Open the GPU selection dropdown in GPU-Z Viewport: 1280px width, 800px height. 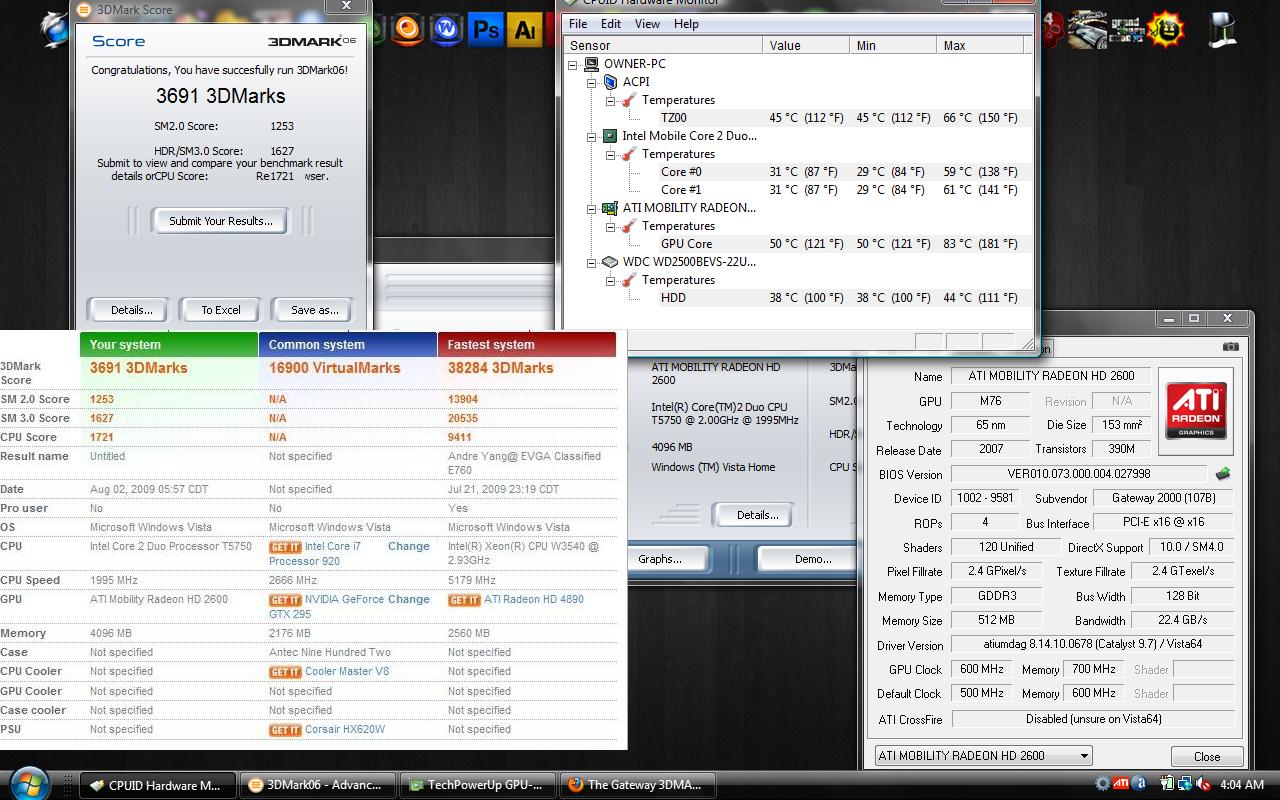pos(983,756)
